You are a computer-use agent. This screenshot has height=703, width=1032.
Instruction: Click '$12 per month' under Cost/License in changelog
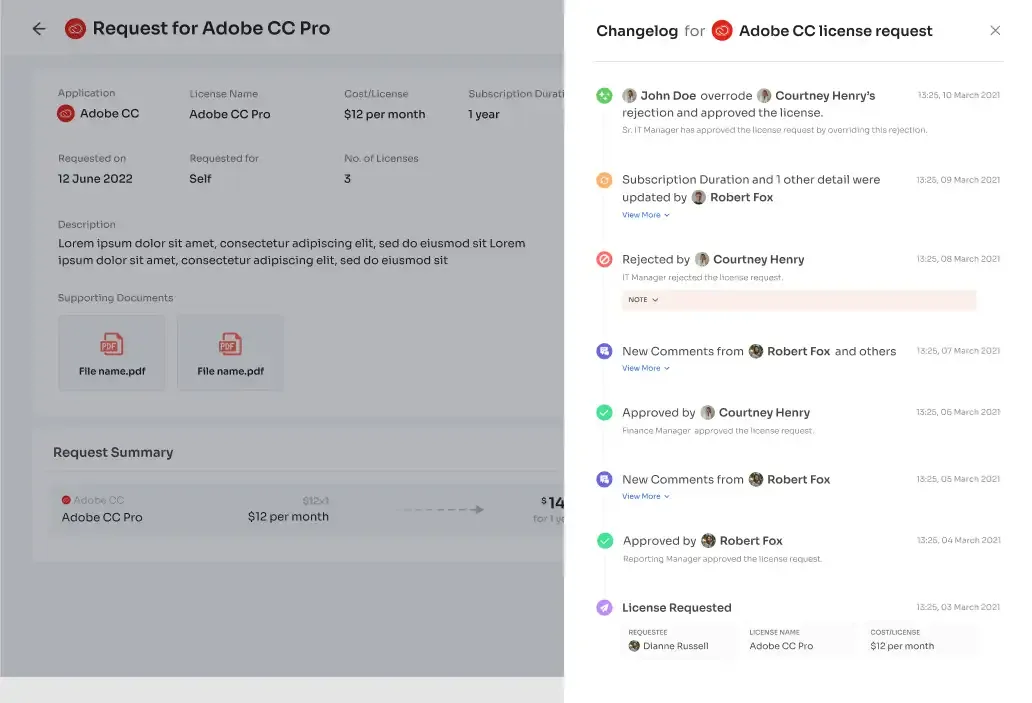[x=902, y=646]
